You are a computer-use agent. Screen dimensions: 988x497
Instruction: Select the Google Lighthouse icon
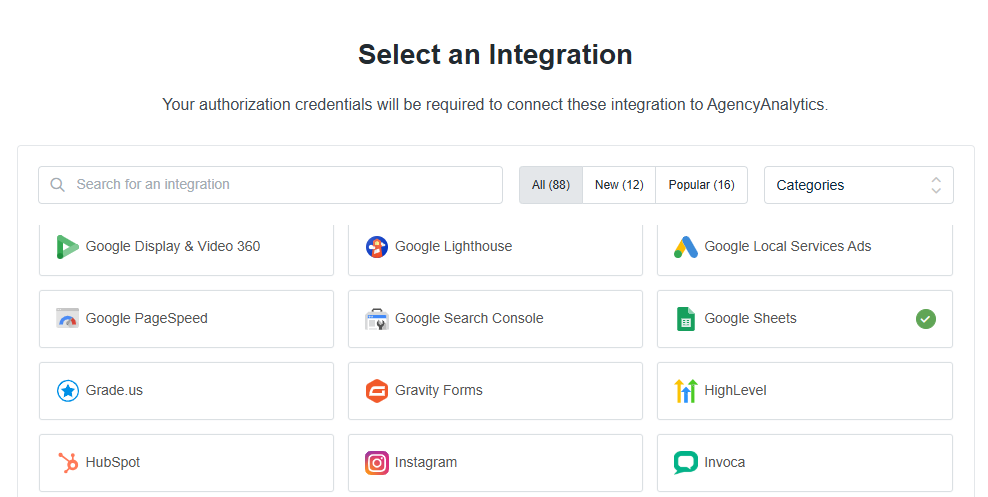click(x=377, y=247)
